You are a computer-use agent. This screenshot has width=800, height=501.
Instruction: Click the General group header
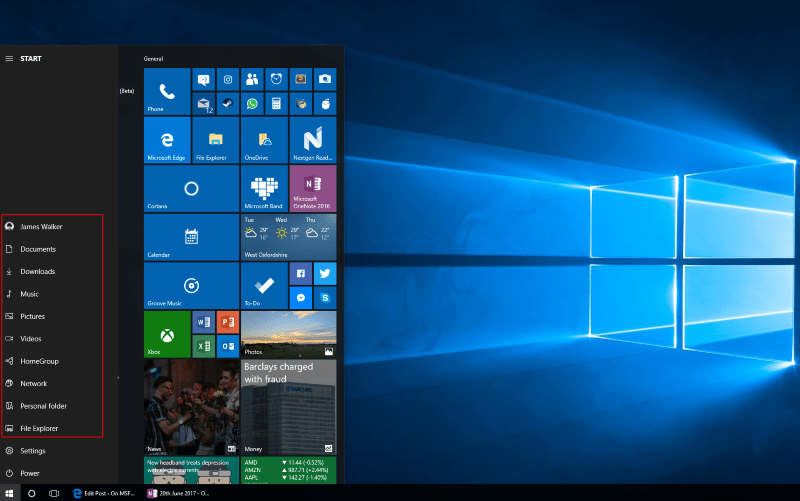(x=154, y=59)
